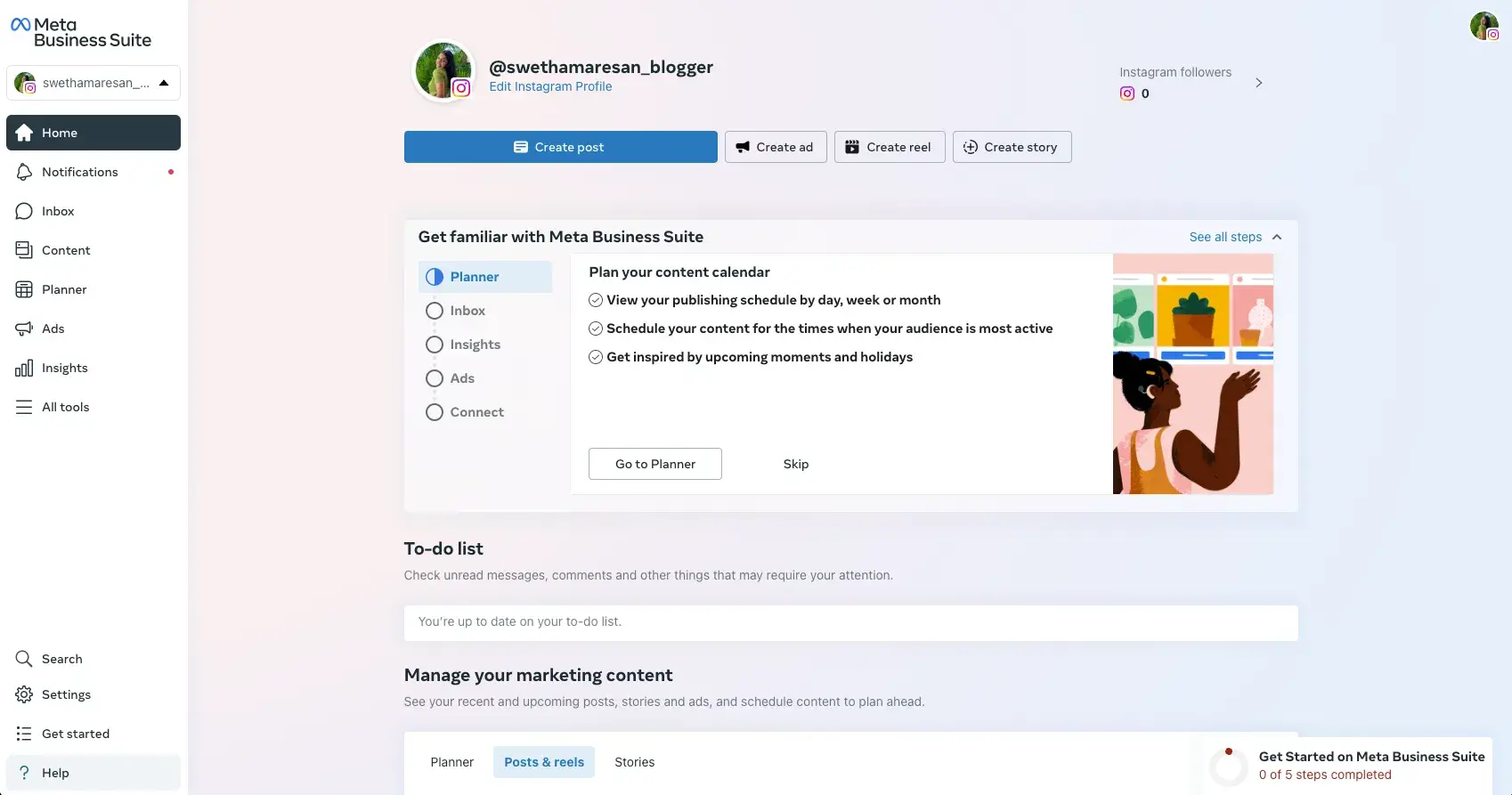
Task: Switch to the Planner tab under marketing content
Action: 452,762
